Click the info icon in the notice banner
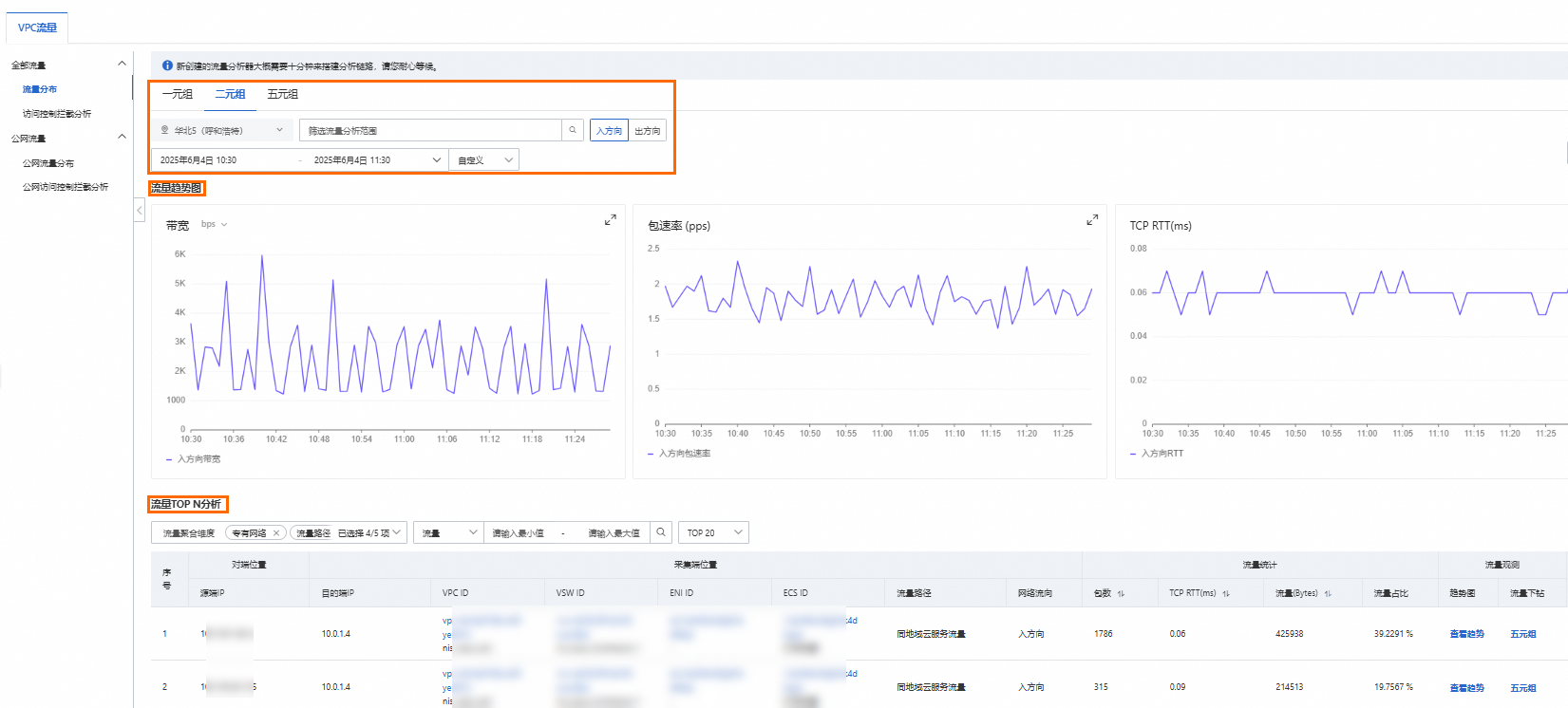Image resolution: width=1568 pixels, height=708 pixels. [x=167, y=65]
